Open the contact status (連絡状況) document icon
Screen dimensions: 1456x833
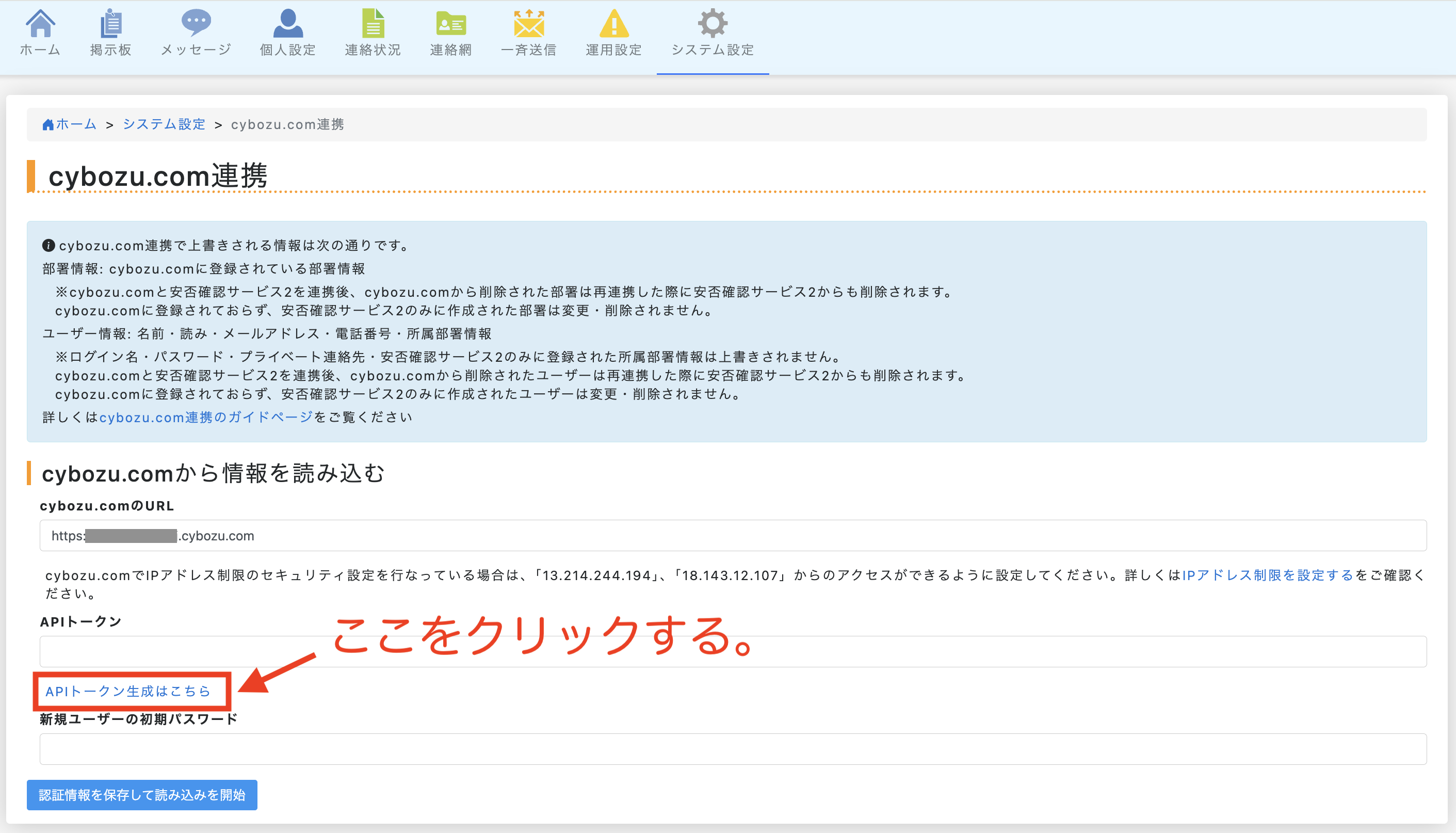373,23
